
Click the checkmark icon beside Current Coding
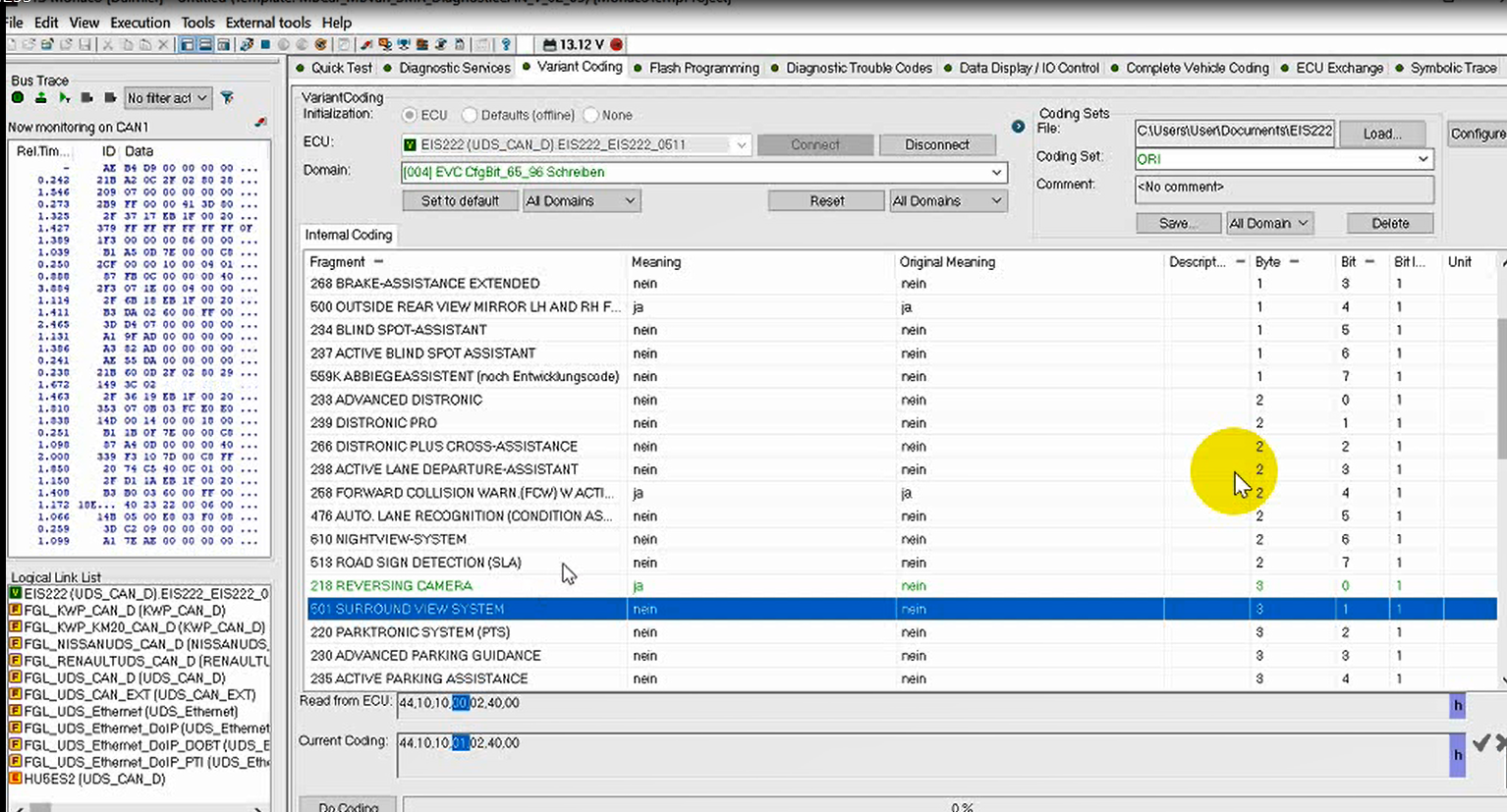pyautogui.click(x=1481, y=743)
